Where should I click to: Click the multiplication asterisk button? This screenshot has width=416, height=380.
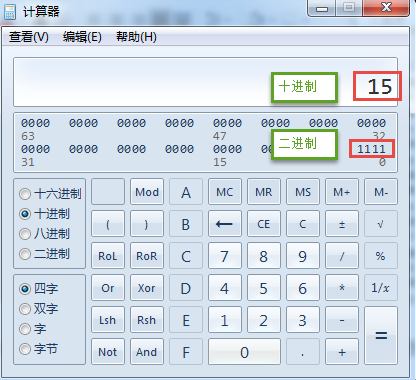coord(342,288)
